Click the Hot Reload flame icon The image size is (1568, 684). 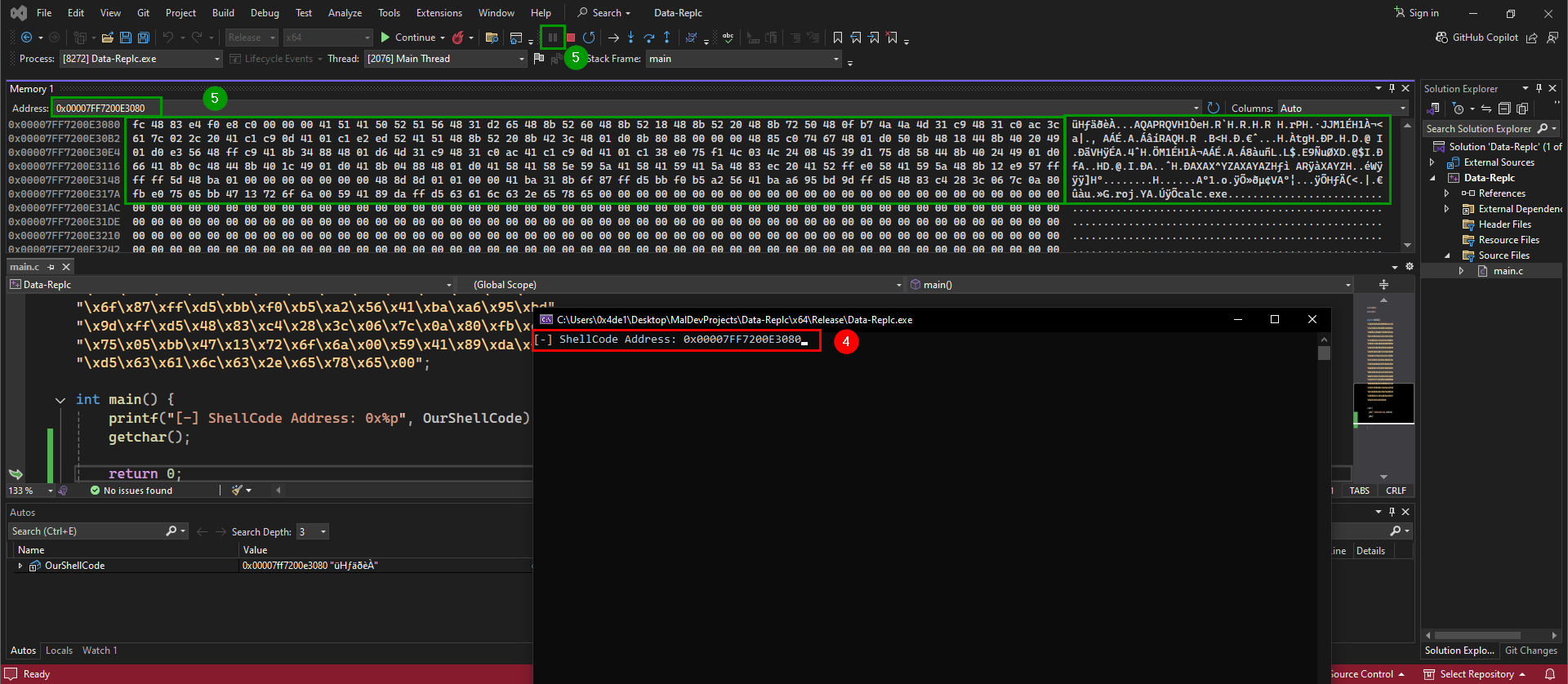pos(458,38)
